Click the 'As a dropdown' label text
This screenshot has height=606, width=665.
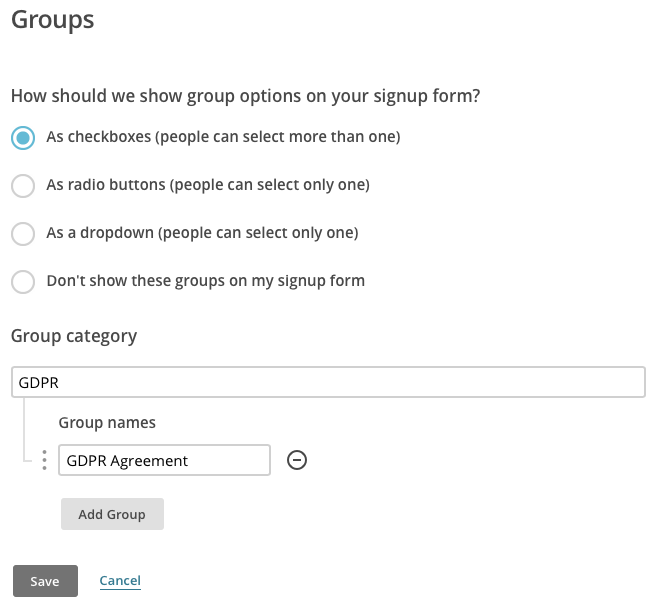201,233
